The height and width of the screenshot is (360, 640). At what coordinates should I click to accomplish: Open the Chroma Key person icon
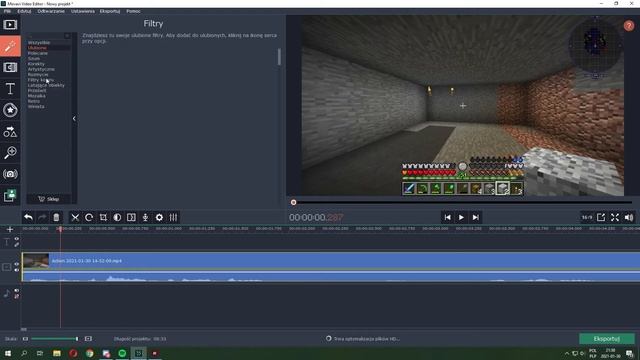pos(10,196)
